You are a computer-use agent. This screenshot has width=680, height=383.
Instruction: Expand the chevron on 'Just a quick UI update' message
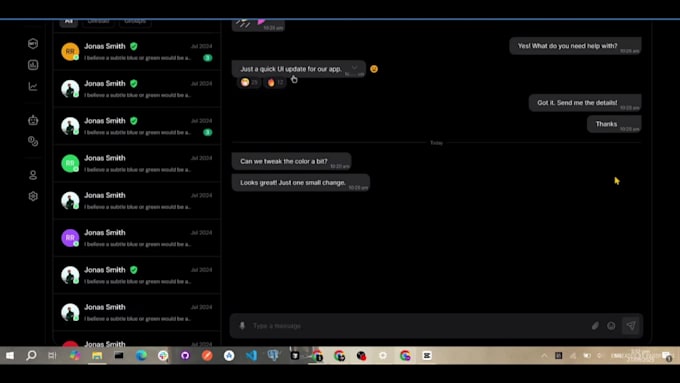click(354, 68)
